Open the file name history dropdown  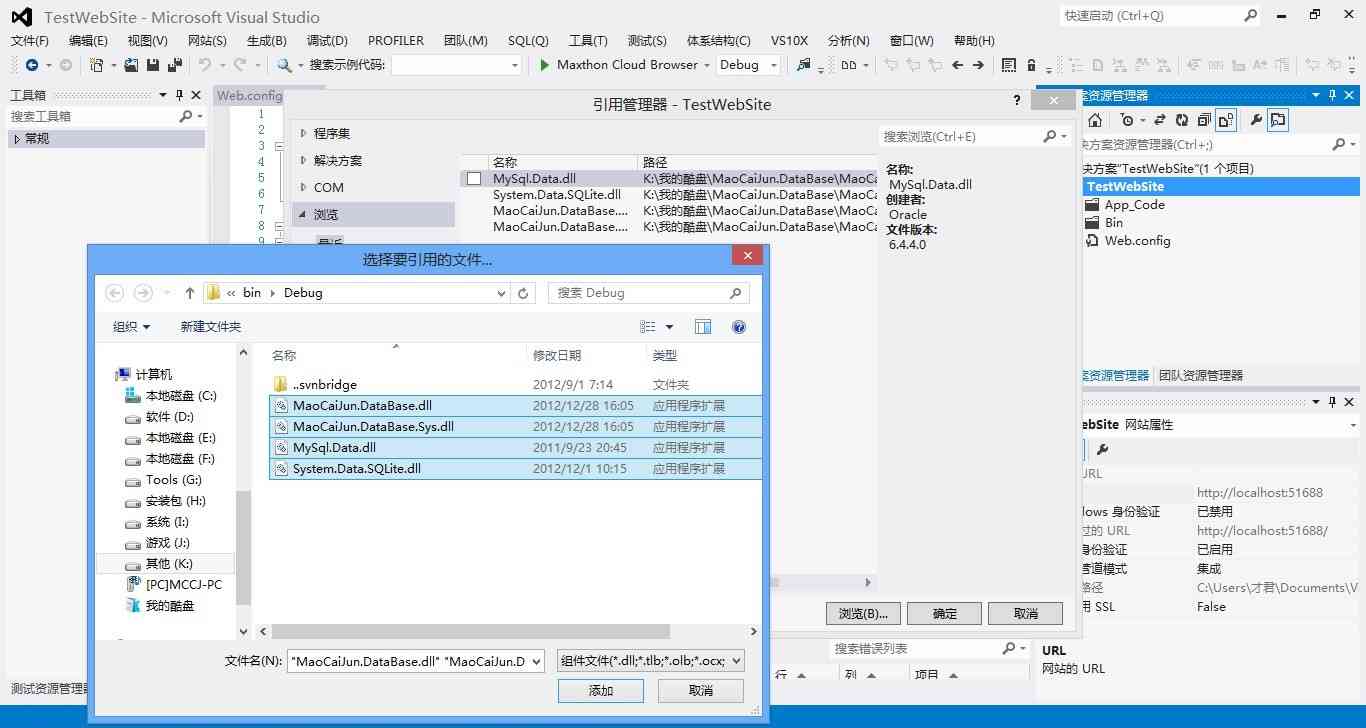click(x=535, y=662)
